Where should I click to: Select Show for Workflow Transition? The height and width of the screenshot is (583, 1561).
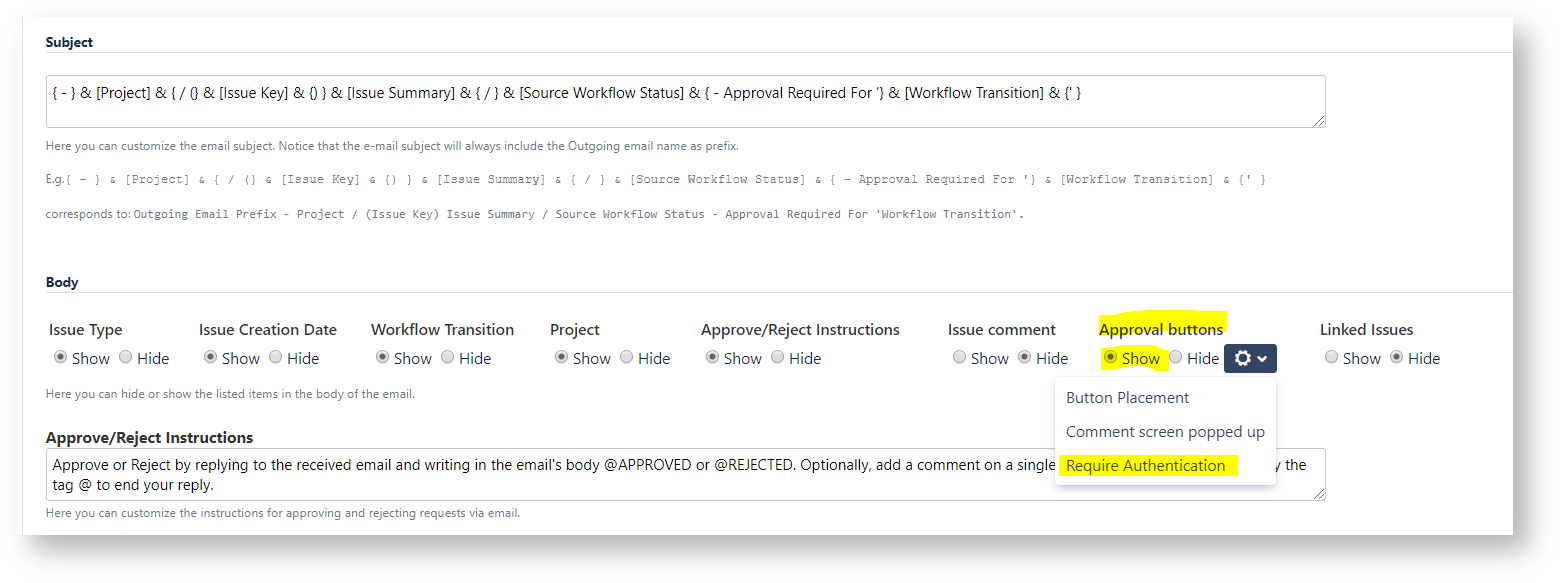pyautogui.click(x=382, y=357)
